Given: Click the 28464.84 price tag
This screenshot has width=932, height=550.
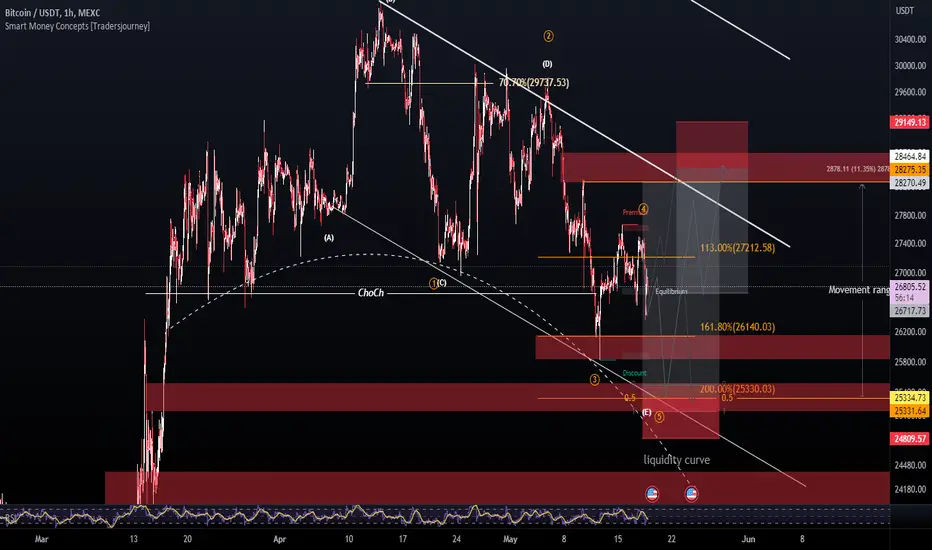Looking at the screenshot, I should (x=910, y=156).
